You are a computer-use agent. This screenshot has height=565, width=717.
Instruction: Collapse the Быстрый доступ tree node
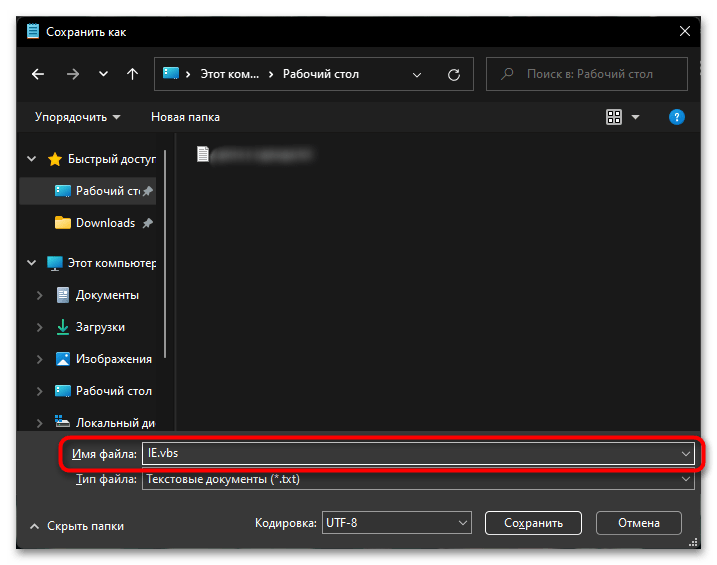click(x=32, y=159)
